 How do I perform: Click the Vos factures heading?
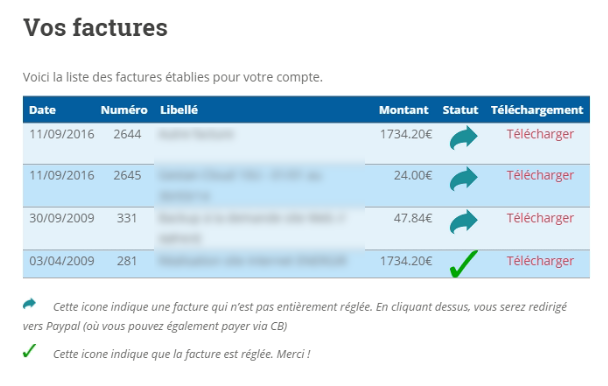coord(95,28)
